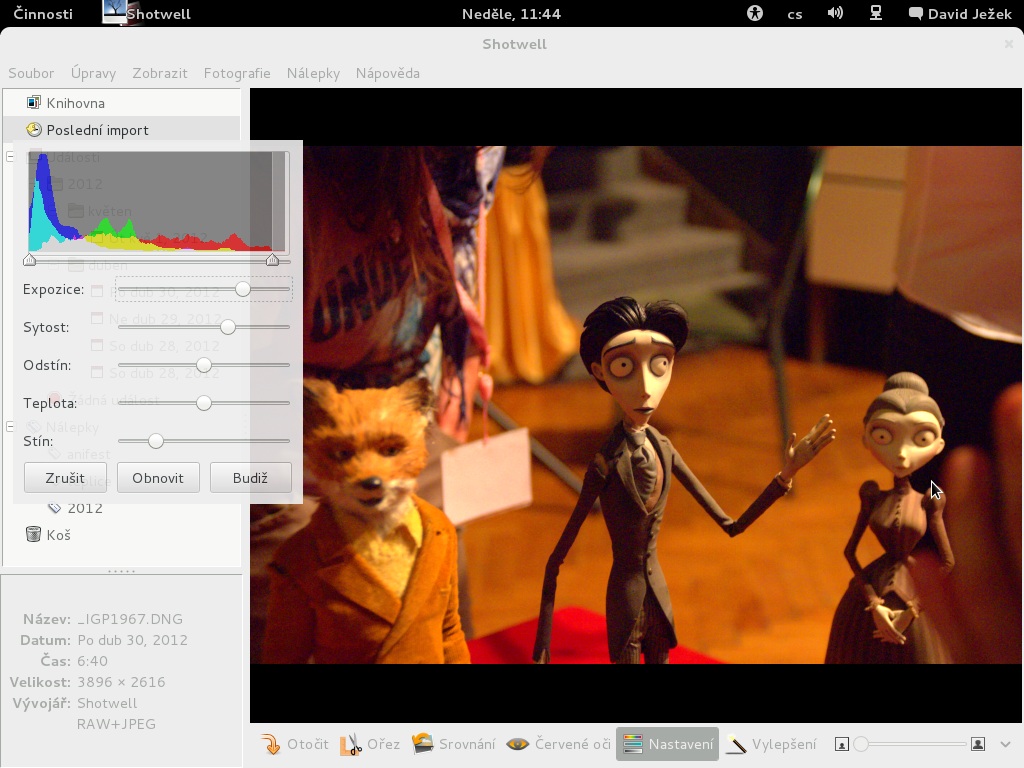Click the file name _IGP1967.DNG
The width and height of the screenshot is (1024, 768).
[130, 619]
